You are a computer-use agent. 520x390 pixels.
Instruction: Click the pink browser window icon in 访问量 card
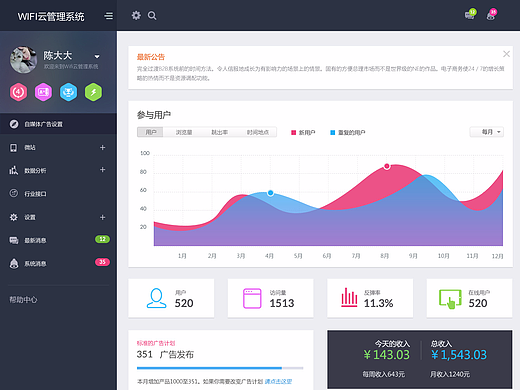click(x=252, y=298)
